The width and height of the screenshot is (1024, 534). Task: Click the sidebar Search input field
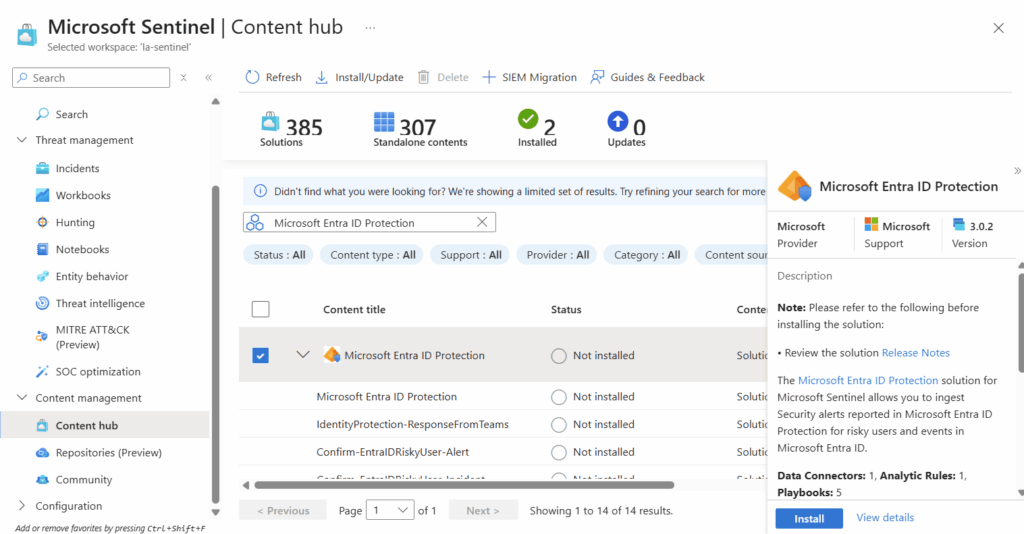[x=91, y=78]
